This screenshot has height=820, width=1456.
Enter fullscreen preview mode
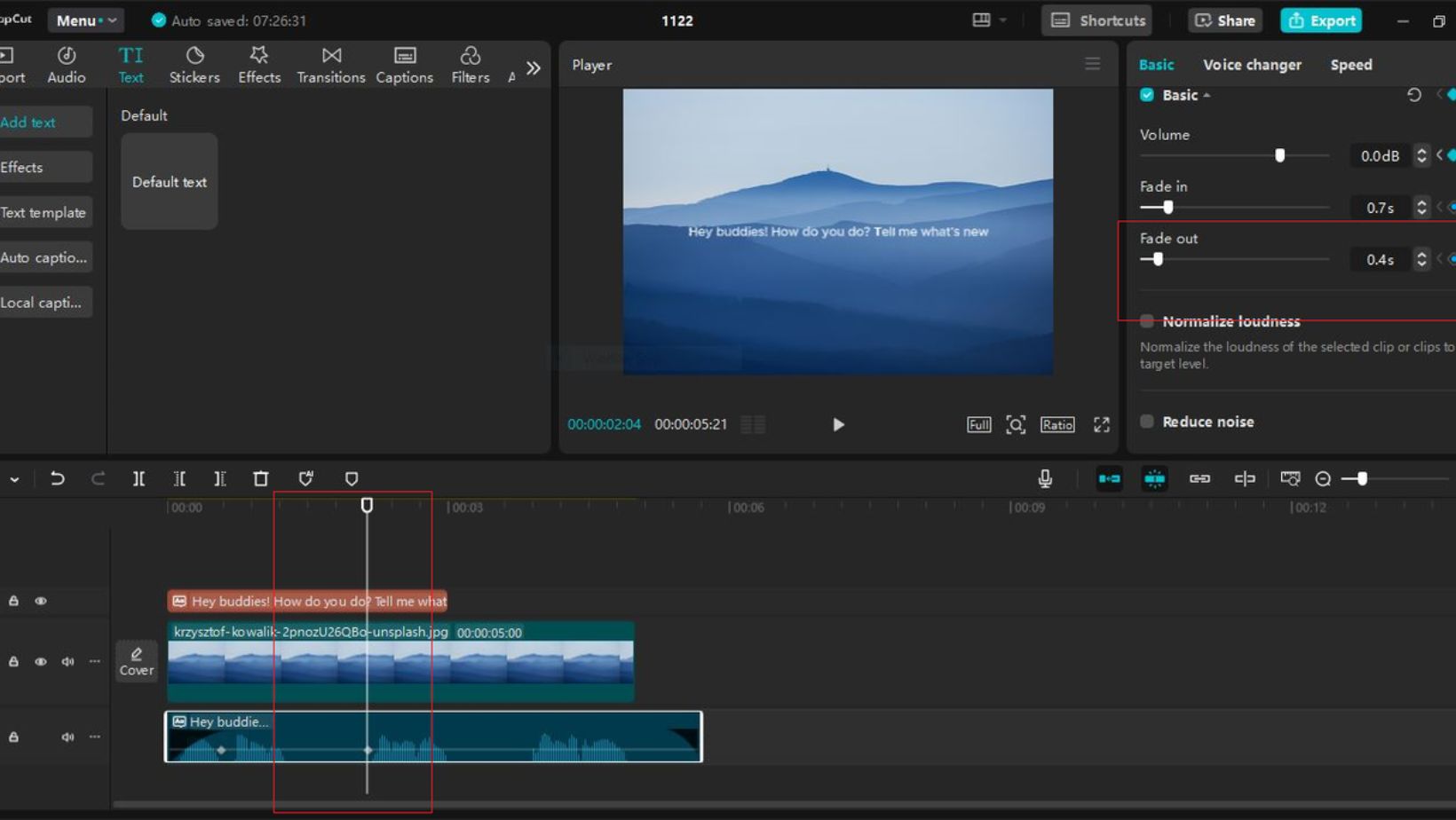(x=1102, y=424)
